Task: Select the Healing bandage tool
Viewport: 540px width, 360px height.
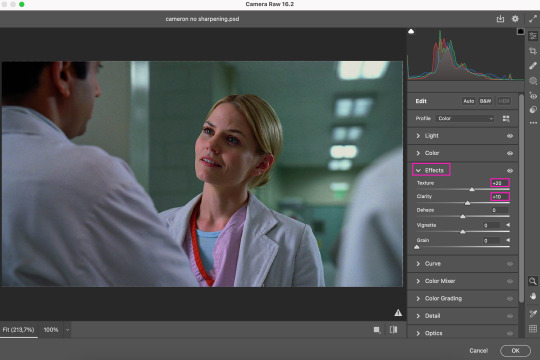Action: (x=533, y=66)
